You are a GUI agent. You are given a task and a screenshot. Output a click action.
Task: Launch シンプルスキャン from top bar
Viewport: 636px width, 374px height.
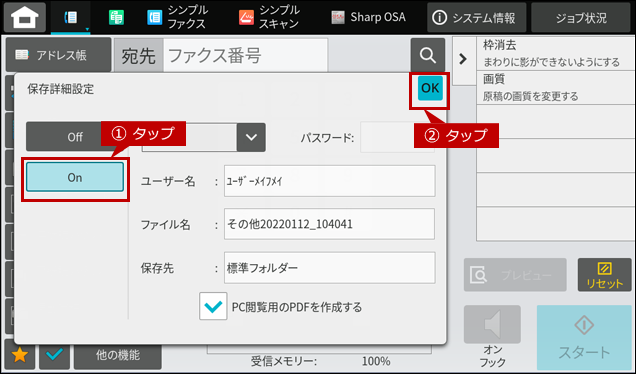[269, 17]
